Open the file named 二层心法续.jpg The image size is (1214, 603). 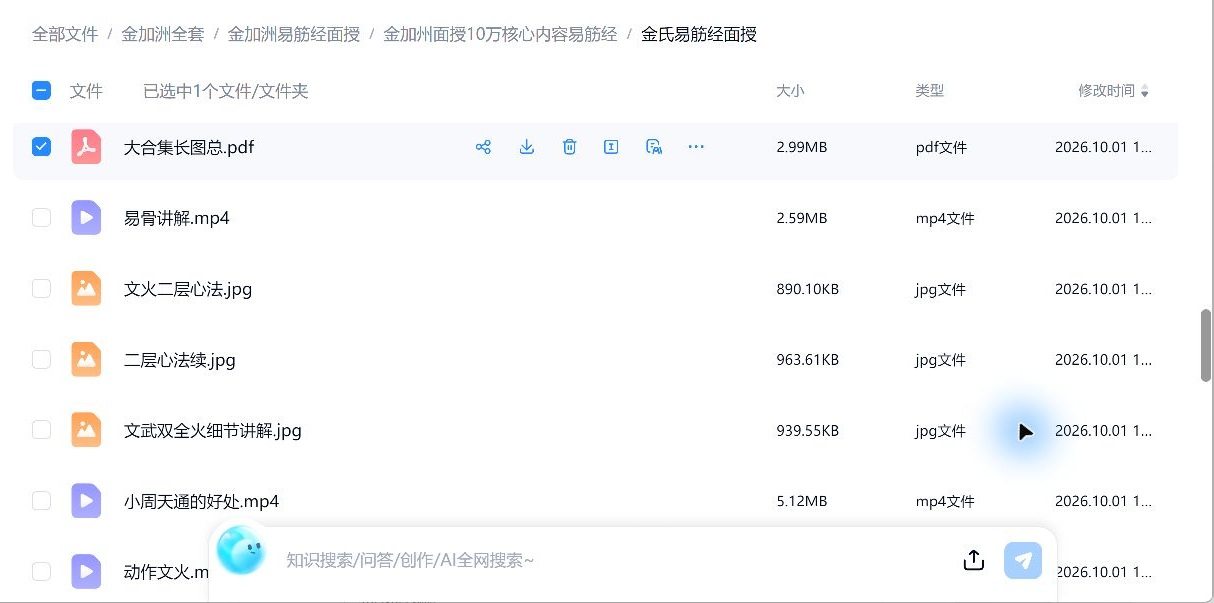pyautogui.click(x=180, y=359)
